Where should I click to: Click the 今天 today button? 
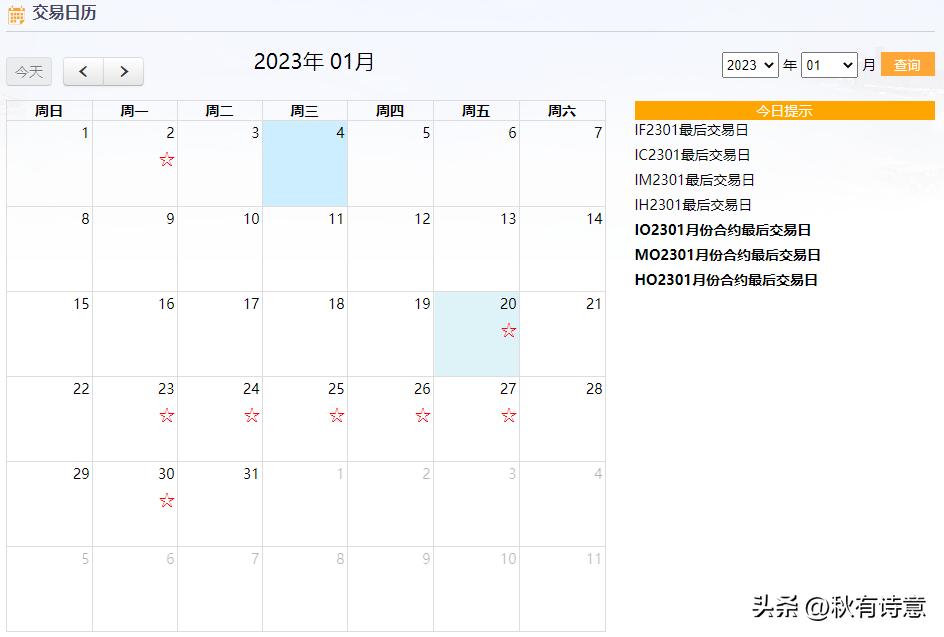(28, 71)
